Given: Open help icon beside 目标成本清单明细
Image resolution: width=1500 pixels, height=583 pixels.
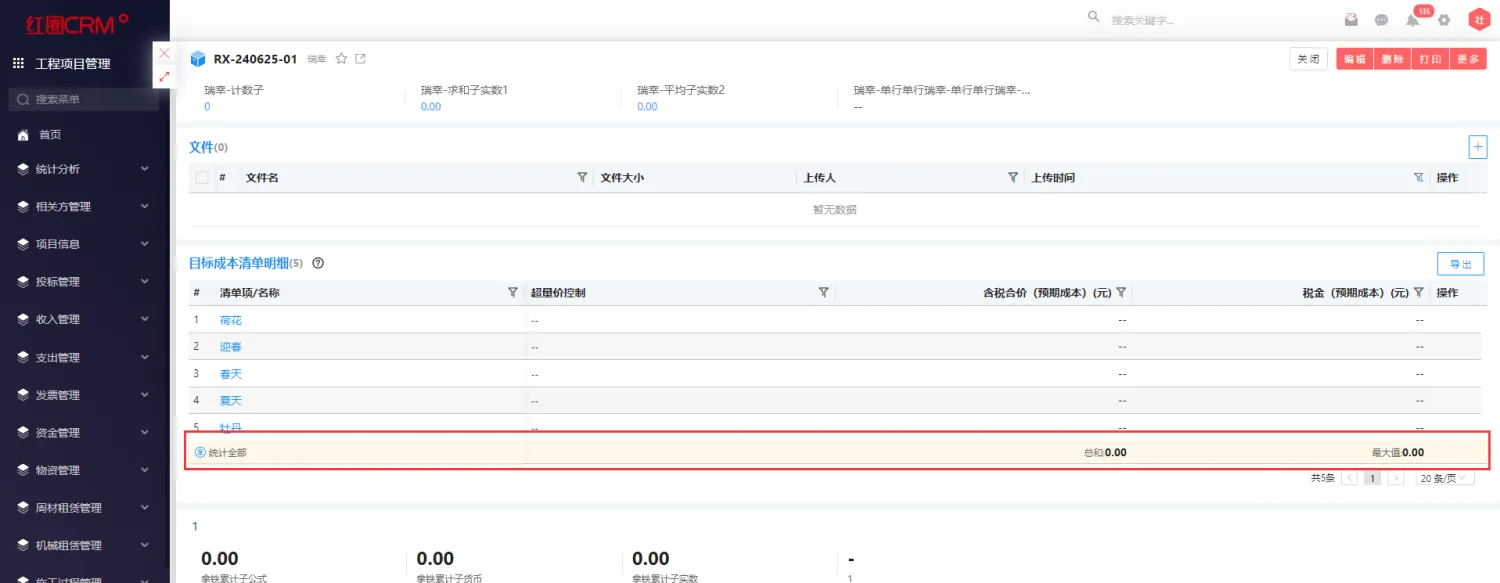Looking at the screenshot, I should 318,264.
